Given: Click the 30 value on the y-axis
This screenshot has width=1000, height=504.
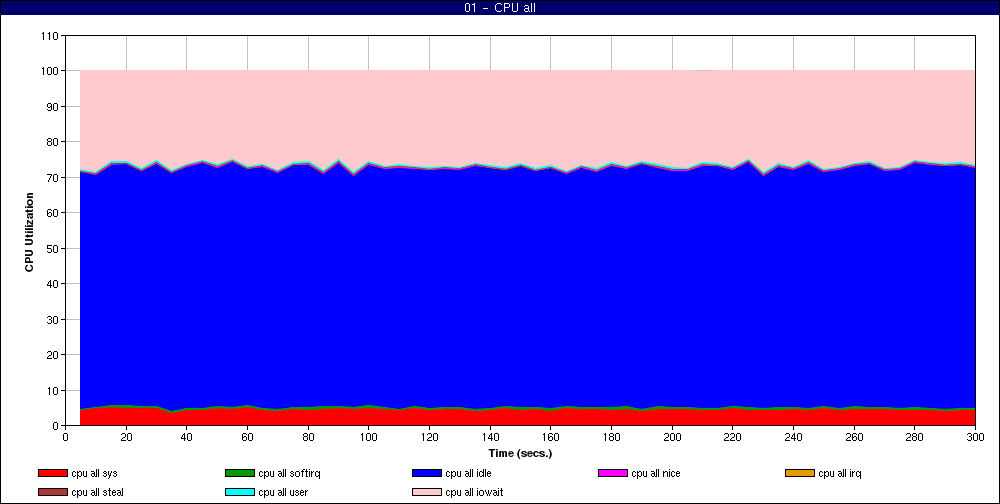Looking at the screenshot, I should [52, 319].
